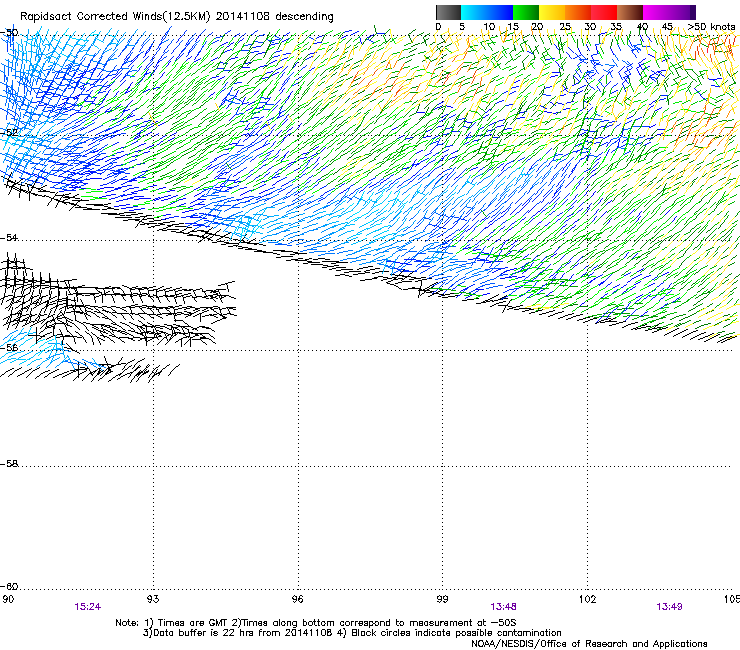
Task: Click the -54 latitude axis label
Action: pyautogui.click(x=9, y=238)
